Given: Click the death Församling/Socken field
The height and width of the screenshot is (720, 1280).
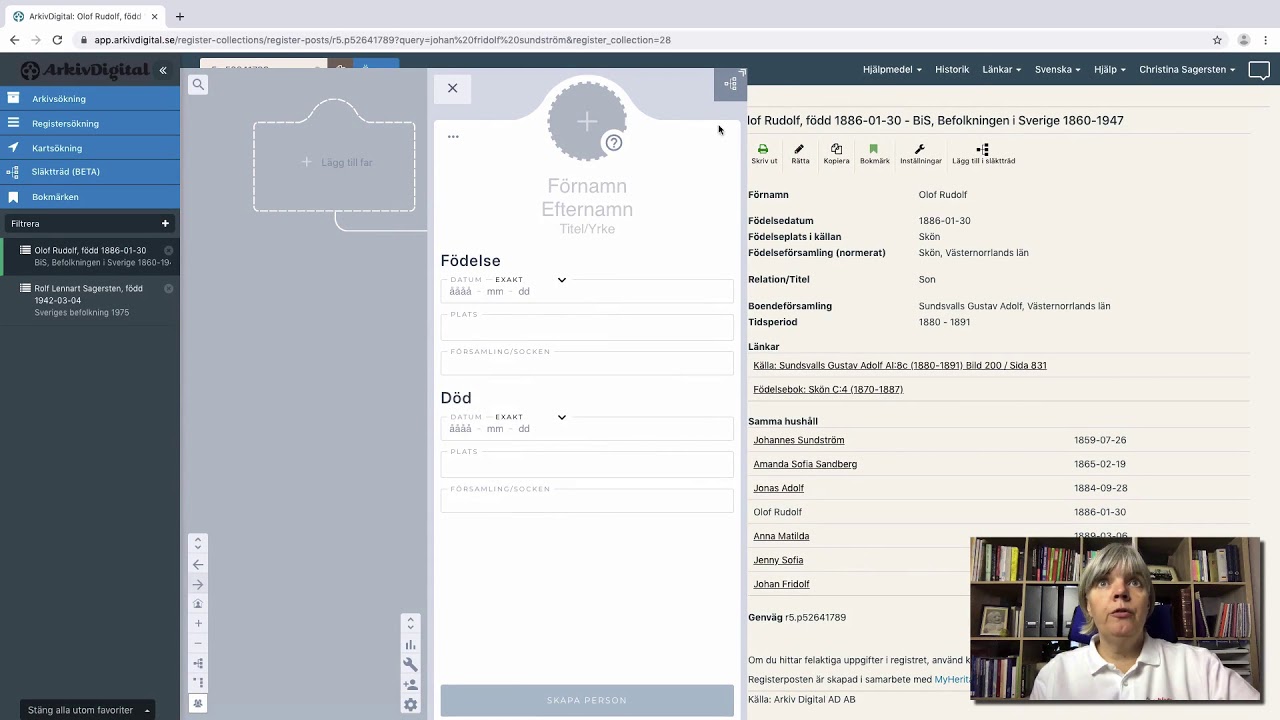Looking at the screenshot, I should 587,501.
